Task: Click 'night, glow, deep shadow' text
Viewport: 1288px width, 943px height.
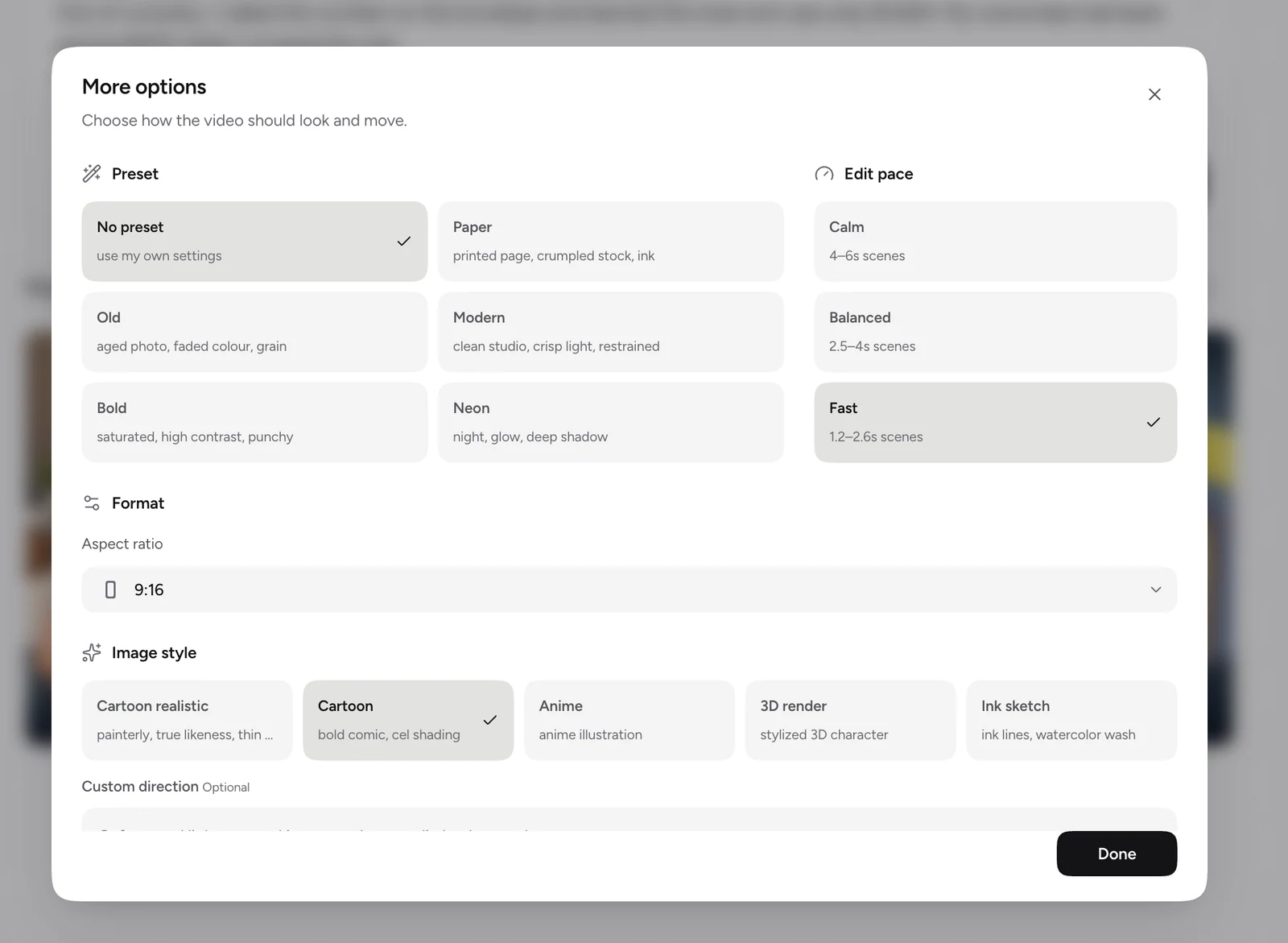Action: click(x=530, y=436)
